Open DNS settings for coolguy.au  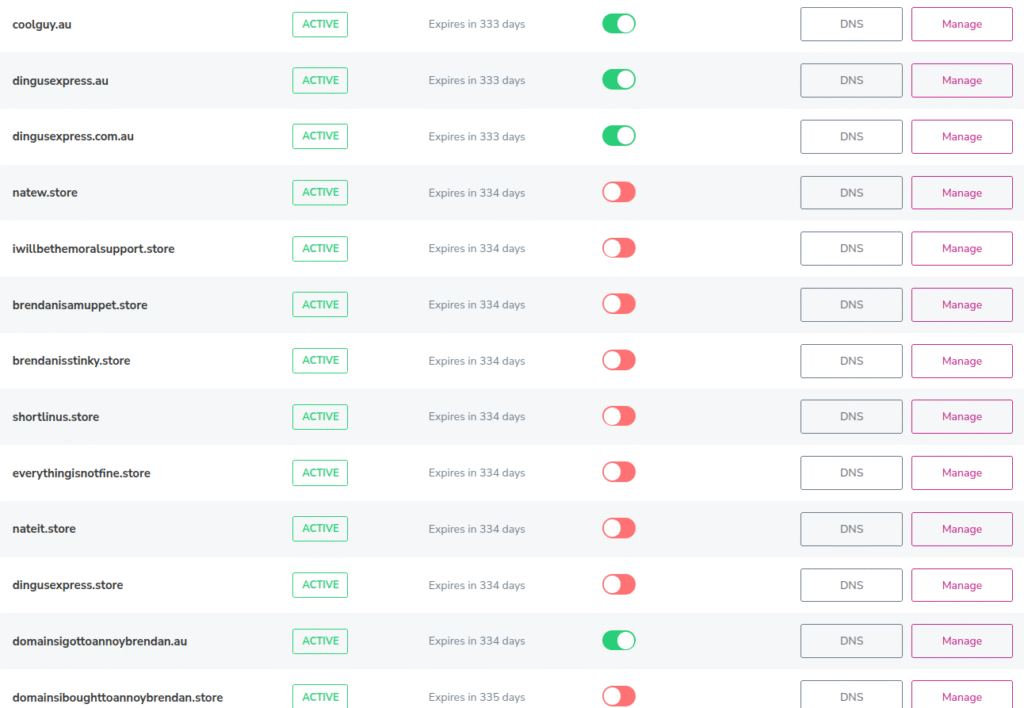point(851,24)
